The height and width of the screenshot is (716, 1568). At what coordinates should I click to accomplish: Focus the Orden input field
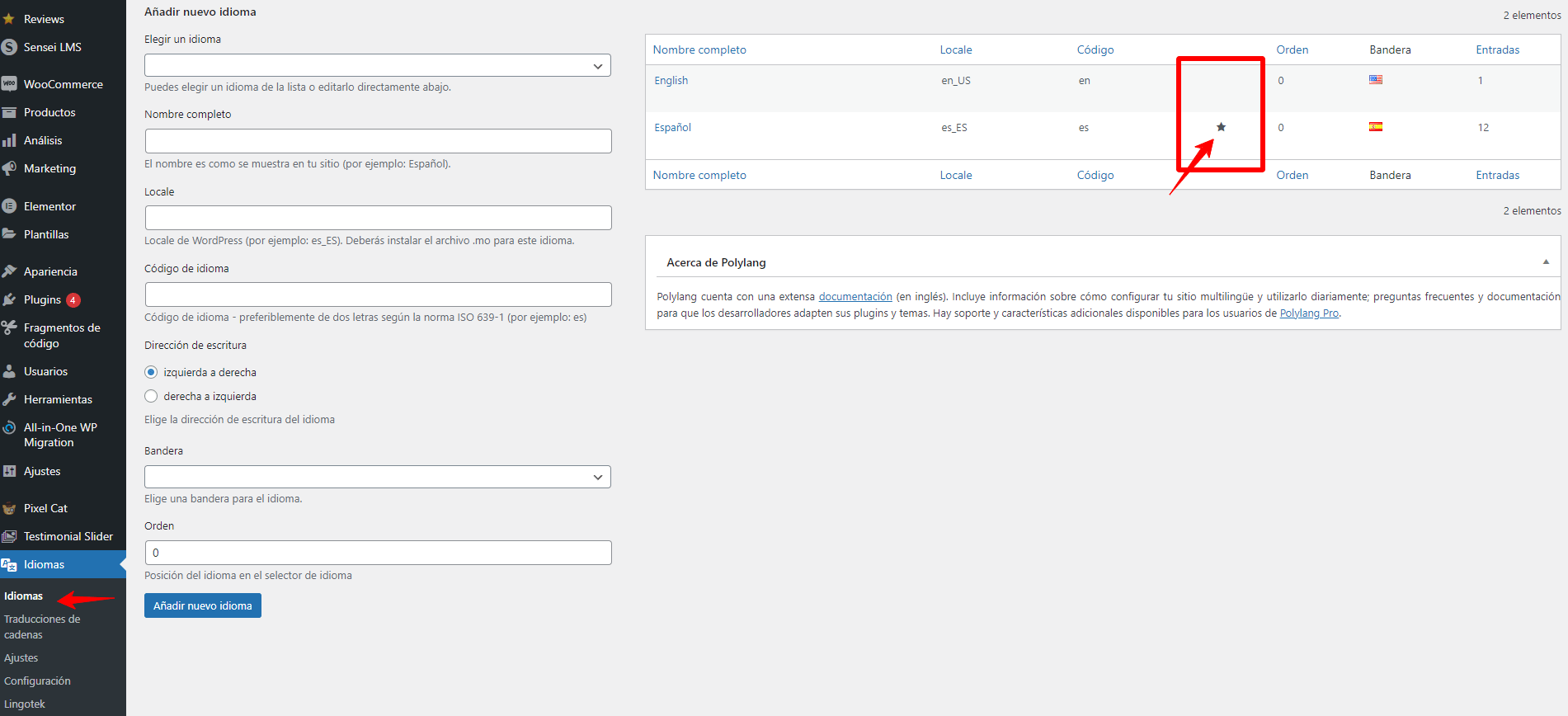(378, 553)
